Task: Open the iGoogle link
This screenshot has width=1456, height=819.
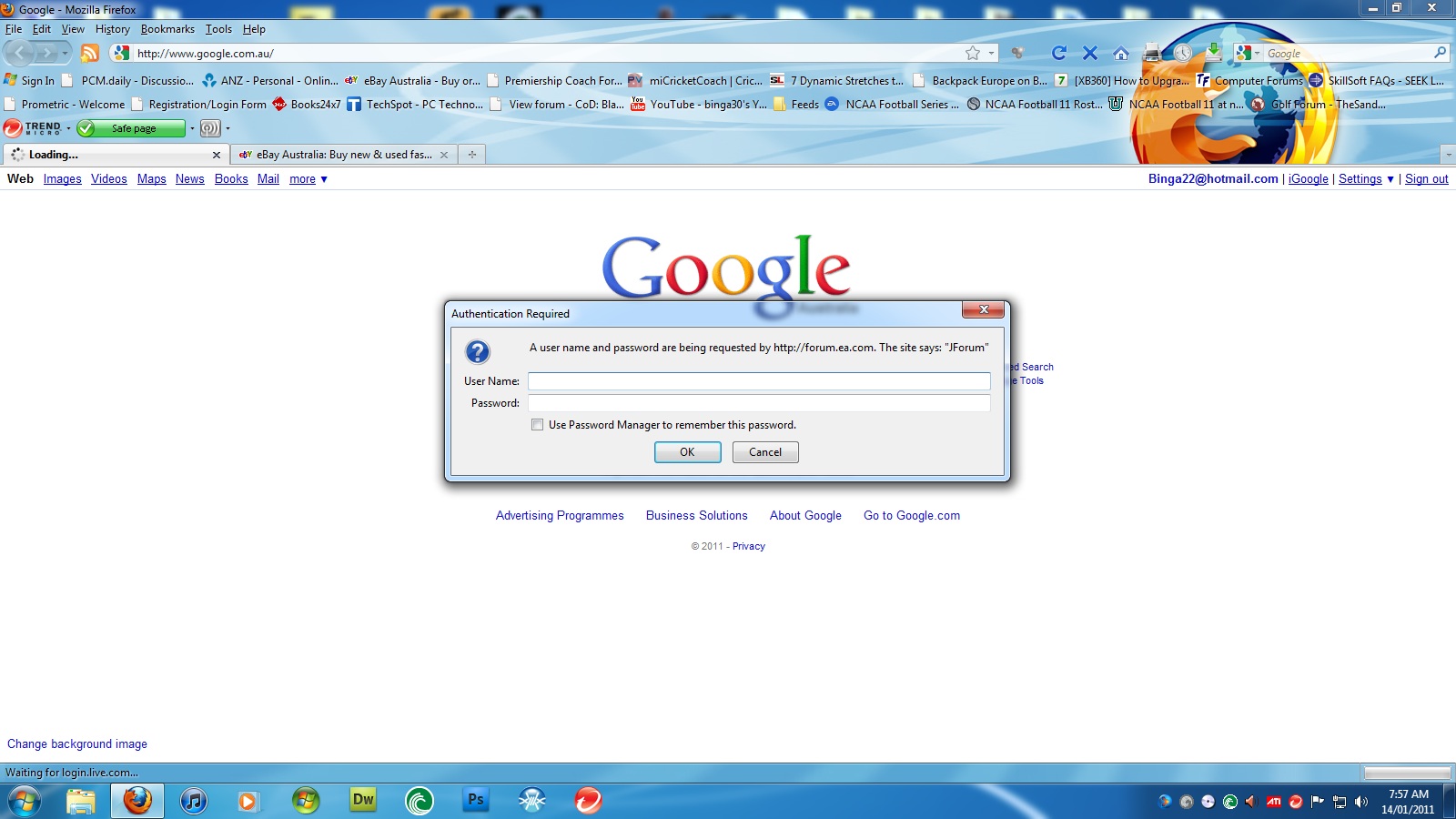Action: point(1309,179)
